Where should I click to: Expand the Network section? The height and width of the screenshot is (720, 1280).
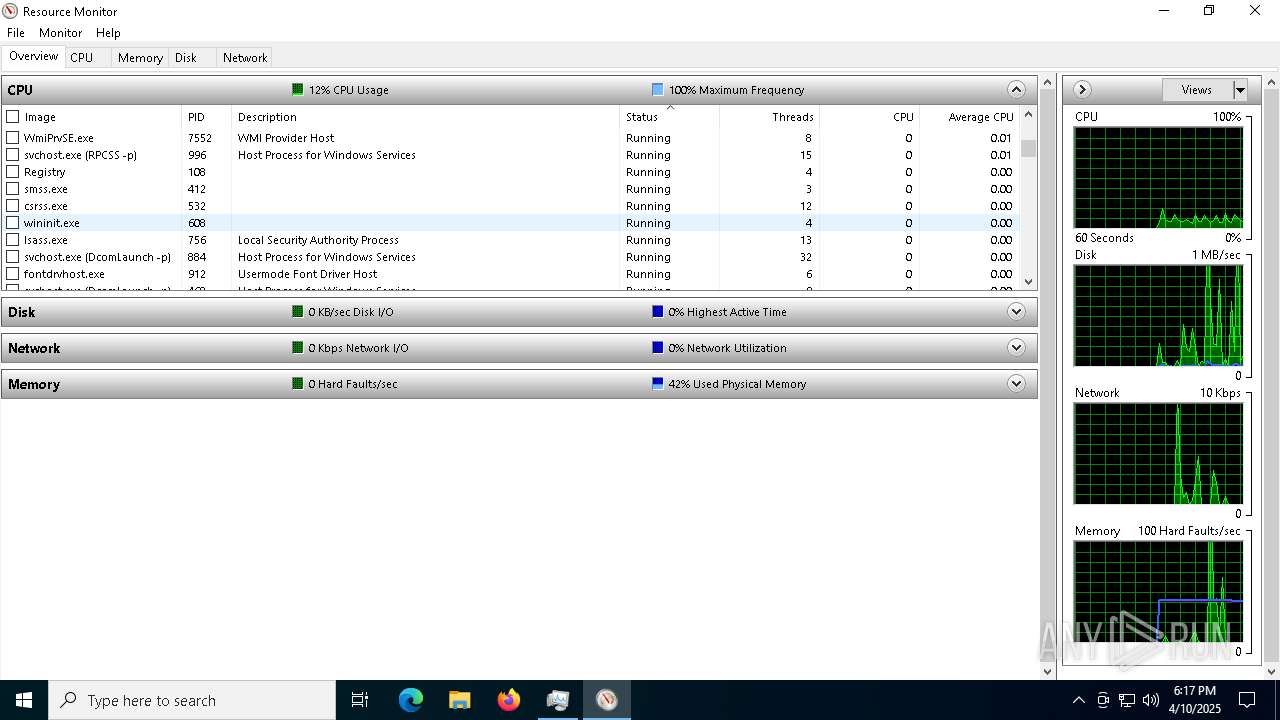pos(1016,347)
